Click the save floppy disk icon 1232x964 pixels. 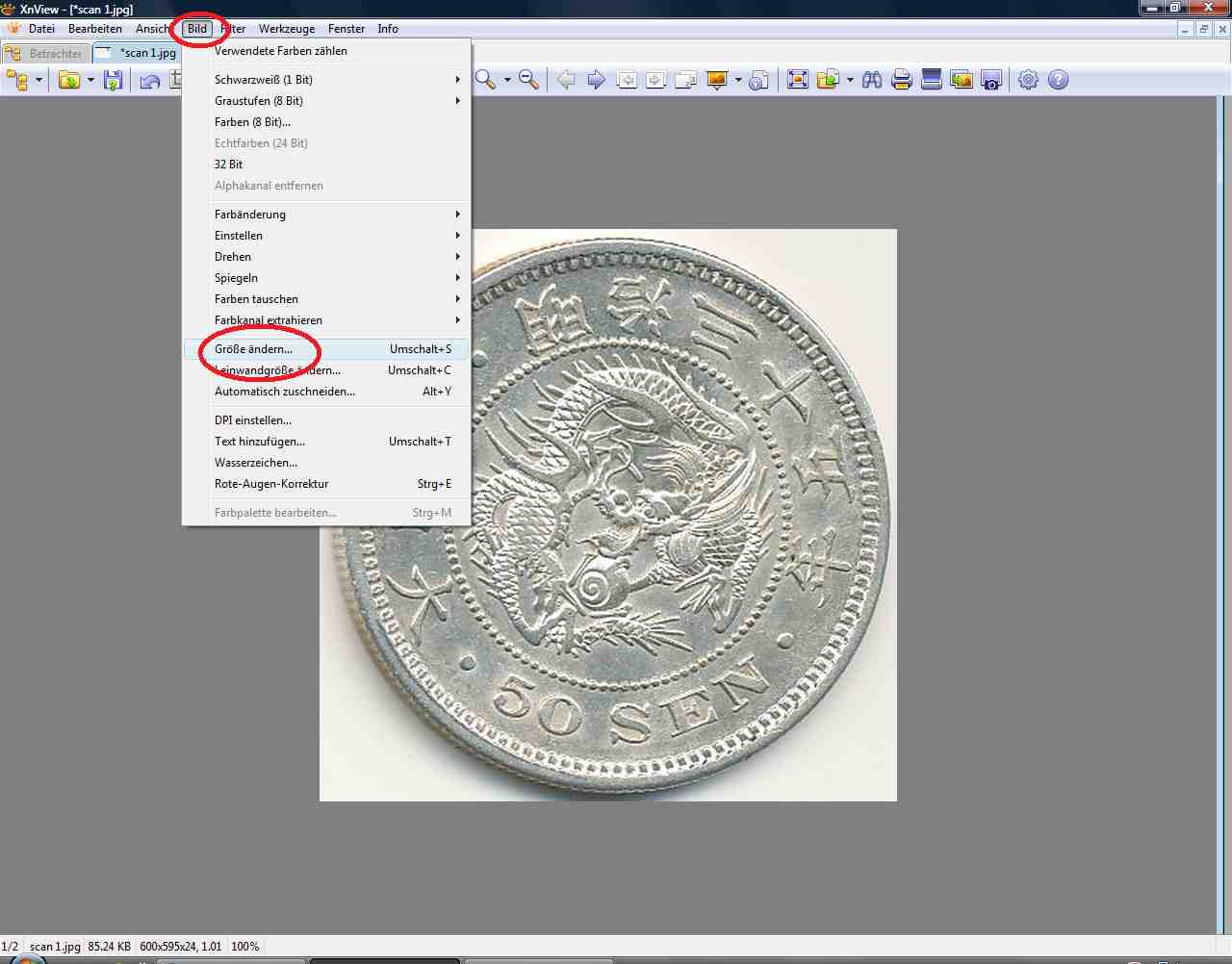click(x=113, y=81)
